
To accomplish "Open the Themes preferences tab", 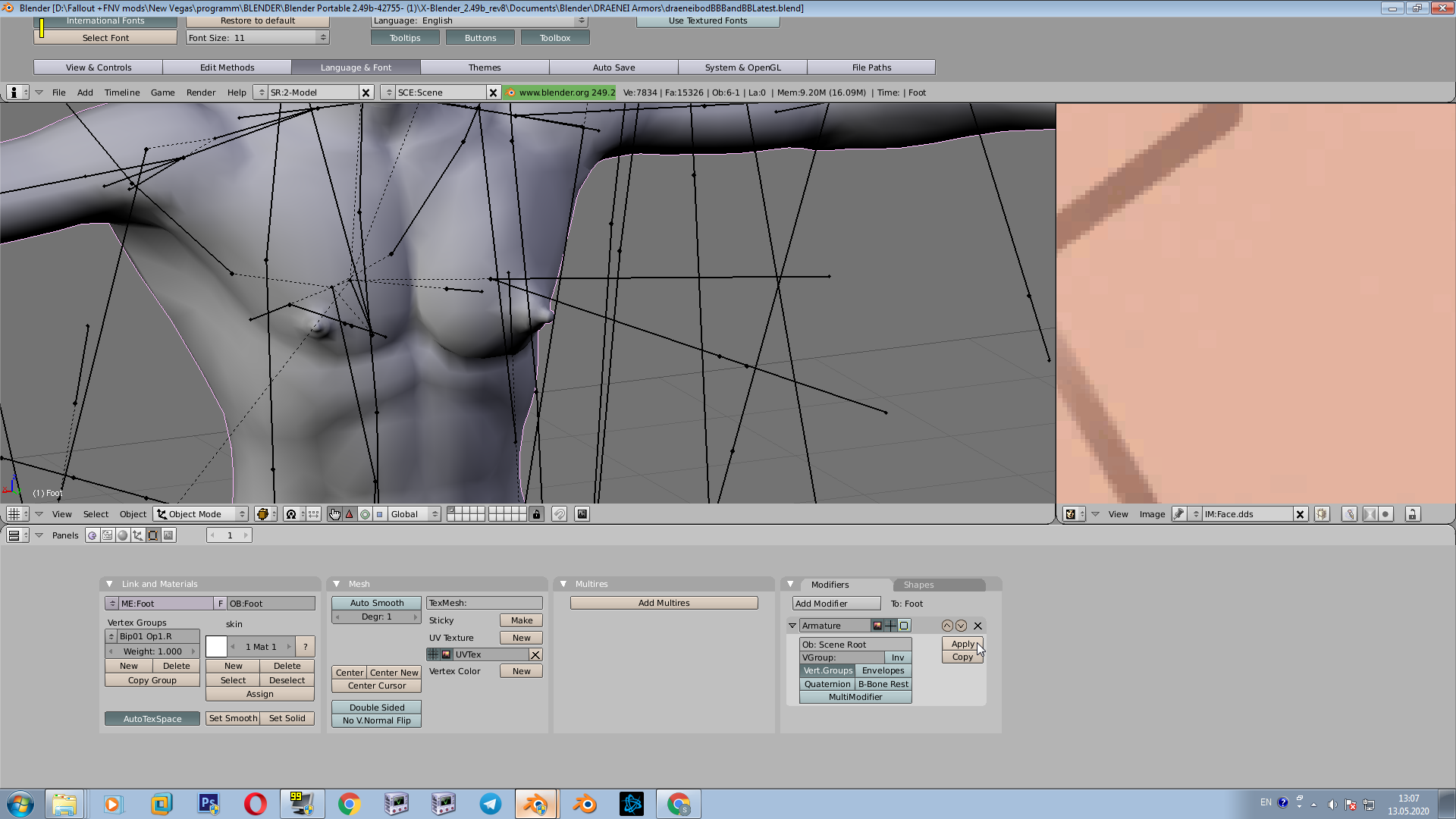I will (485, 67).
